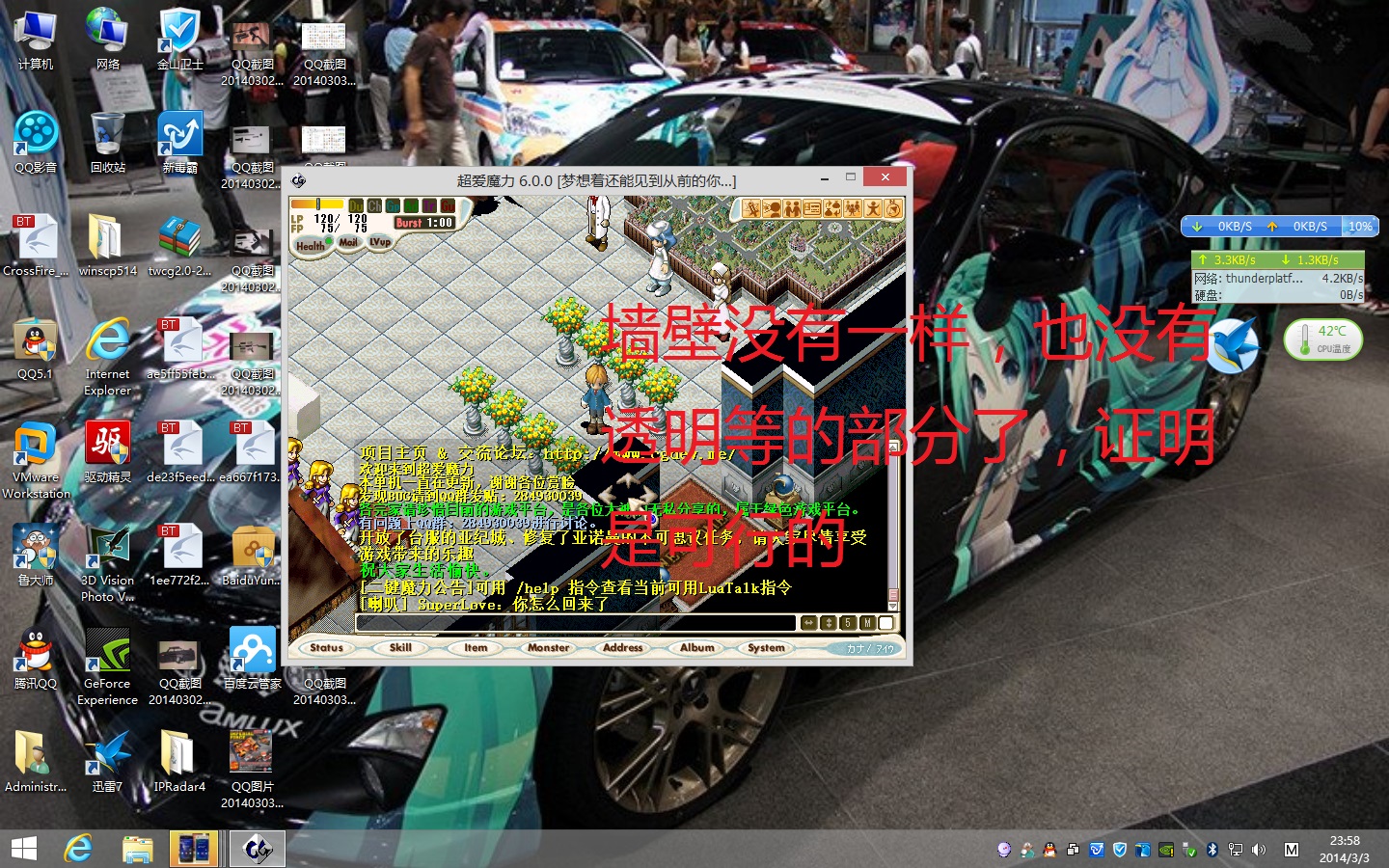Click the chat line count '5' button
The image size is (1389, 868).
pyautogui.click(x=848, y=623)
